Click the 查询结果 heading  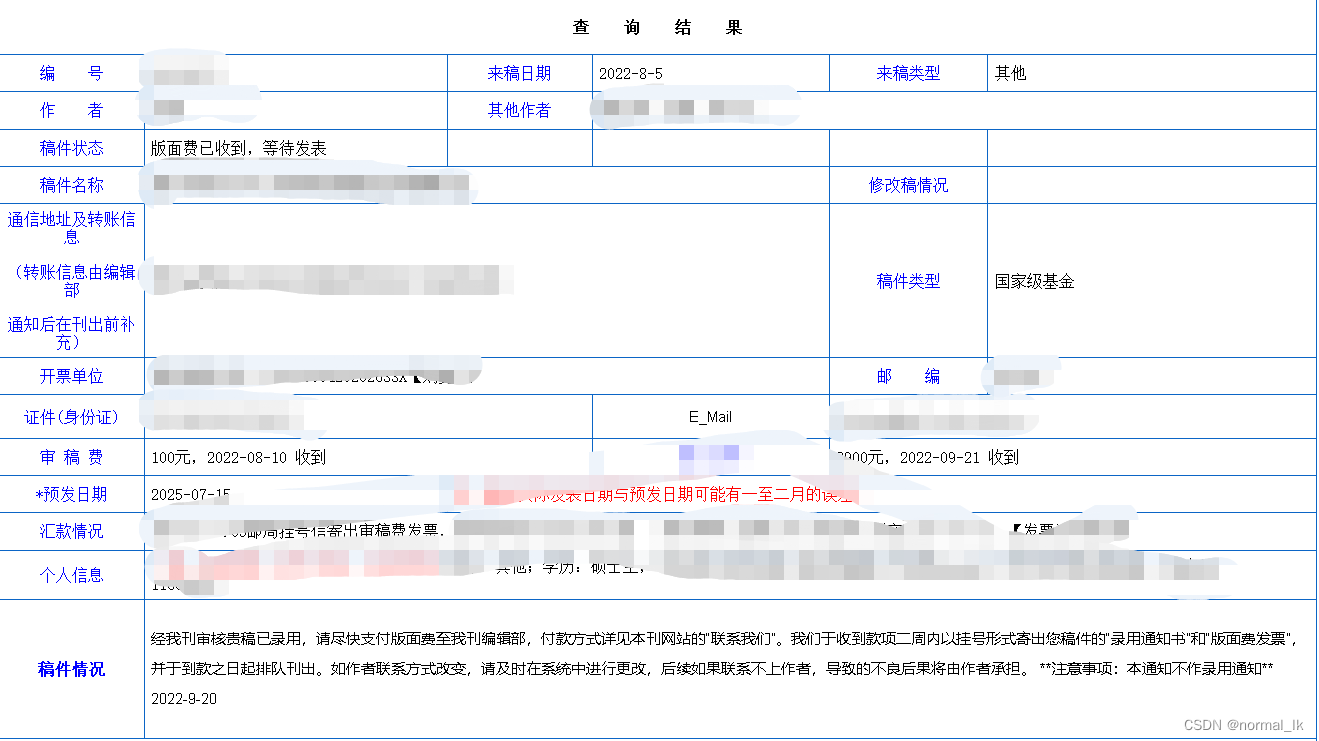(658, 28)
